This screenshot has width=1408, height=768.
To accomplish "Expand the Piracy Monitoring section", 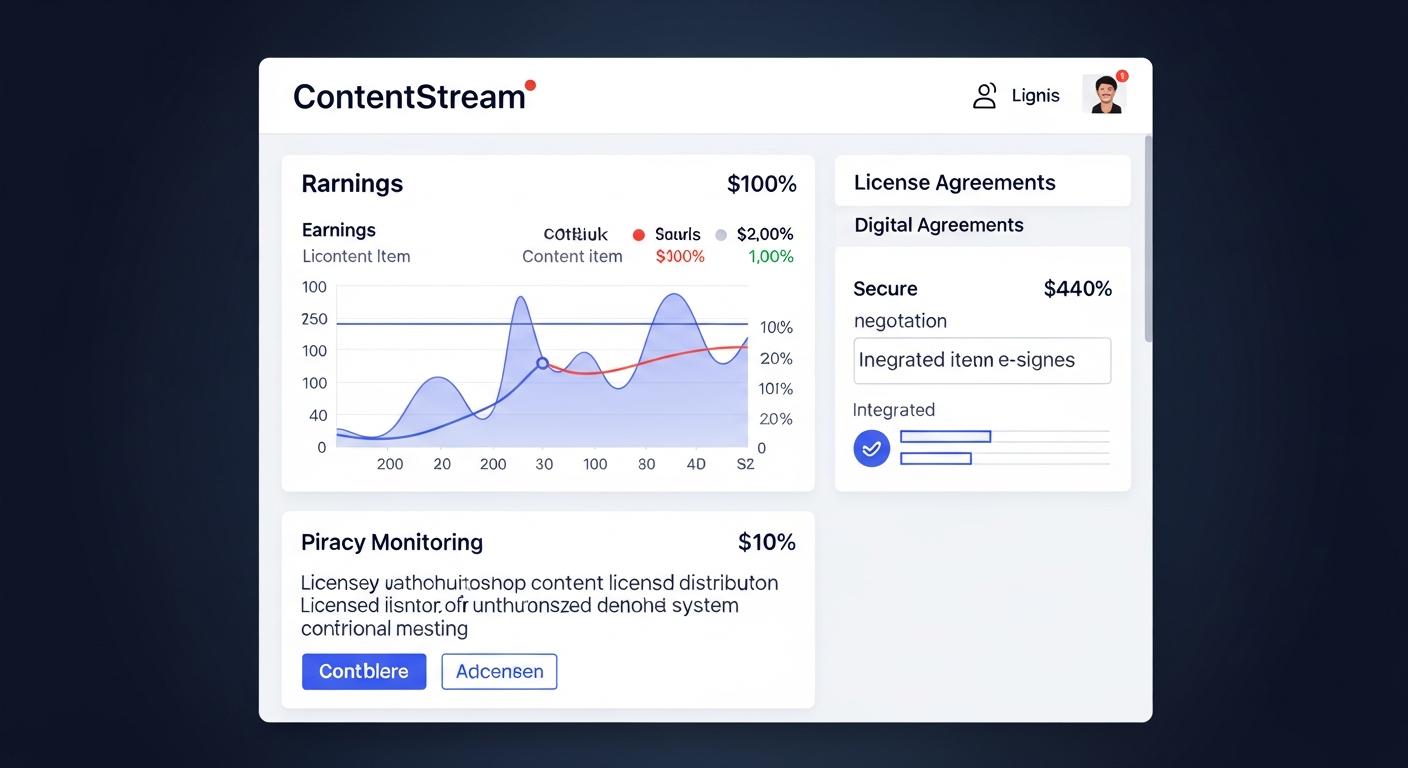I will point(392,541).
